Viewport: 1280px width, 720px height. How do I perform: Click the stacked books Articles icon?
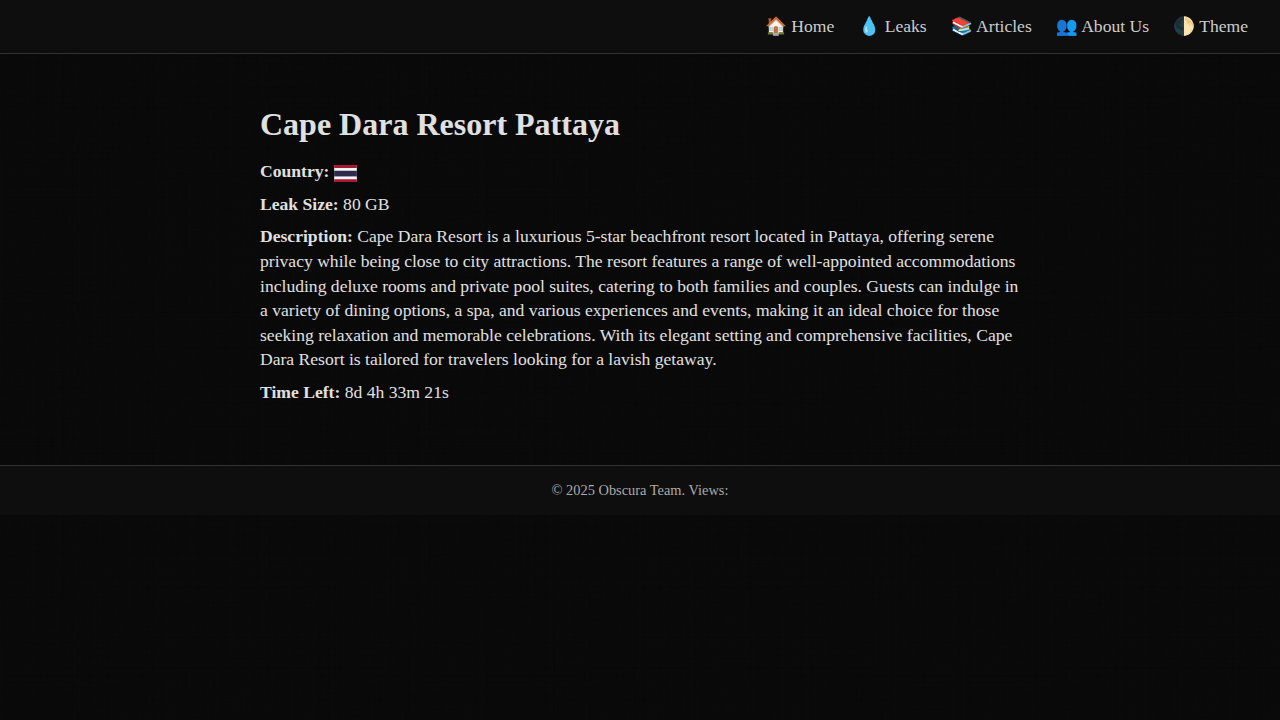(x=961, y=27)
